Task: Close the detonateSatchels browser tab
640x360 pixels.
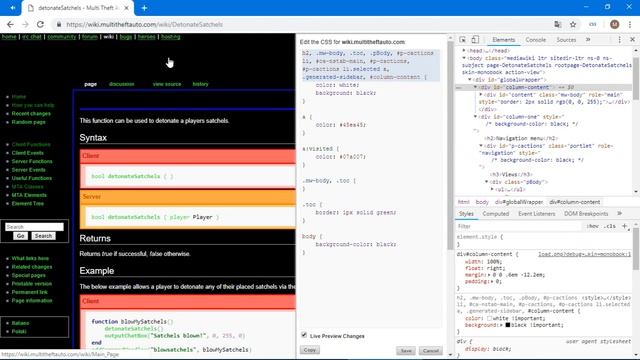Action: click(x=127, y=8)
